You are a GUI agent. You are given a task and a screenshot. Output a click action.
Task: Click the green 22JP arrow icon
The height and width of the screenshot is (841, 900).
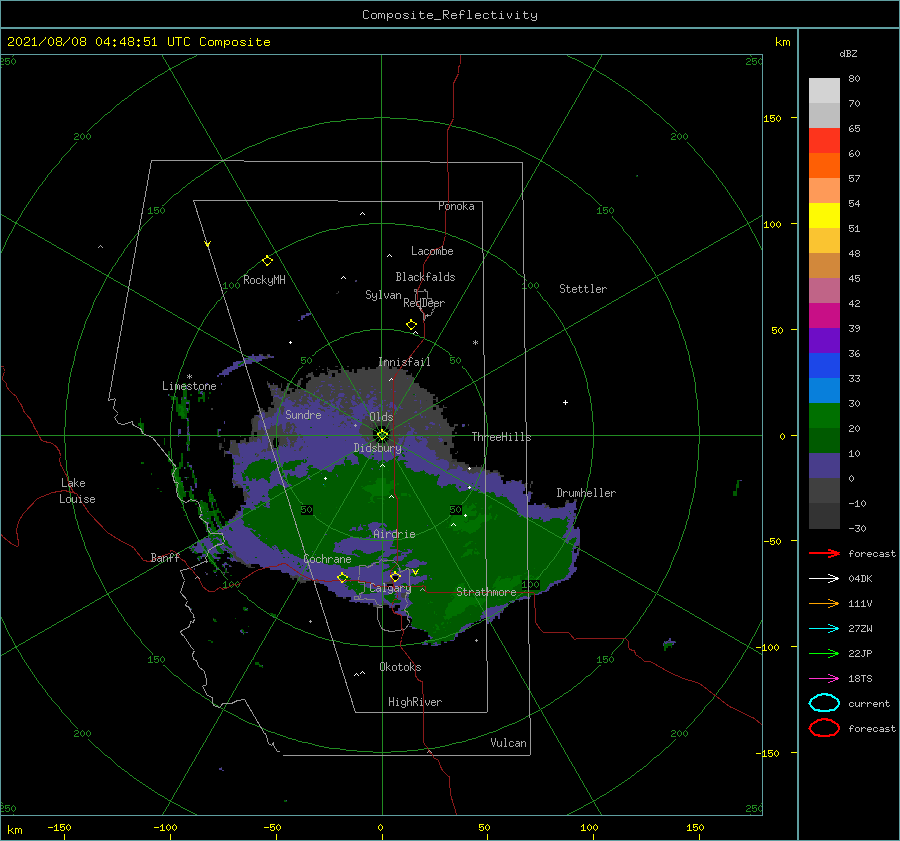tap(824, 653)
